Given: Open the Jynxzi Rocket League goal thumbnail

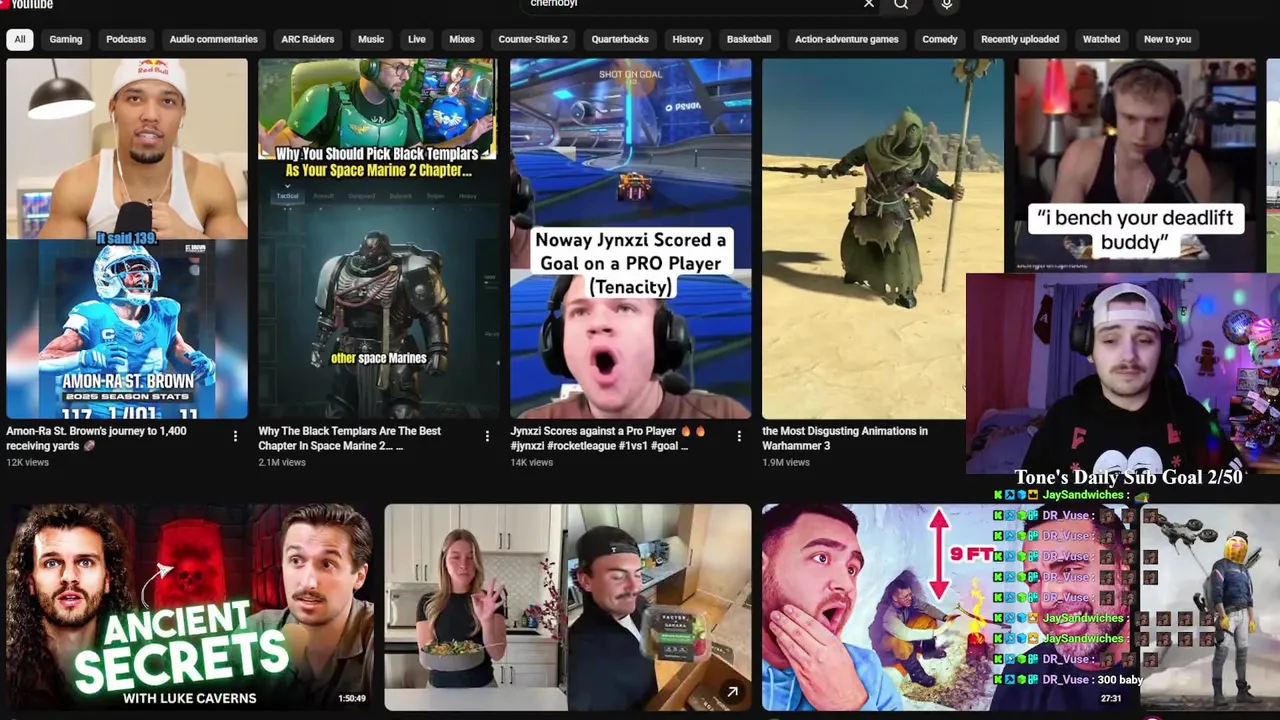Looking at the screenshot, I should click(631, 238).
